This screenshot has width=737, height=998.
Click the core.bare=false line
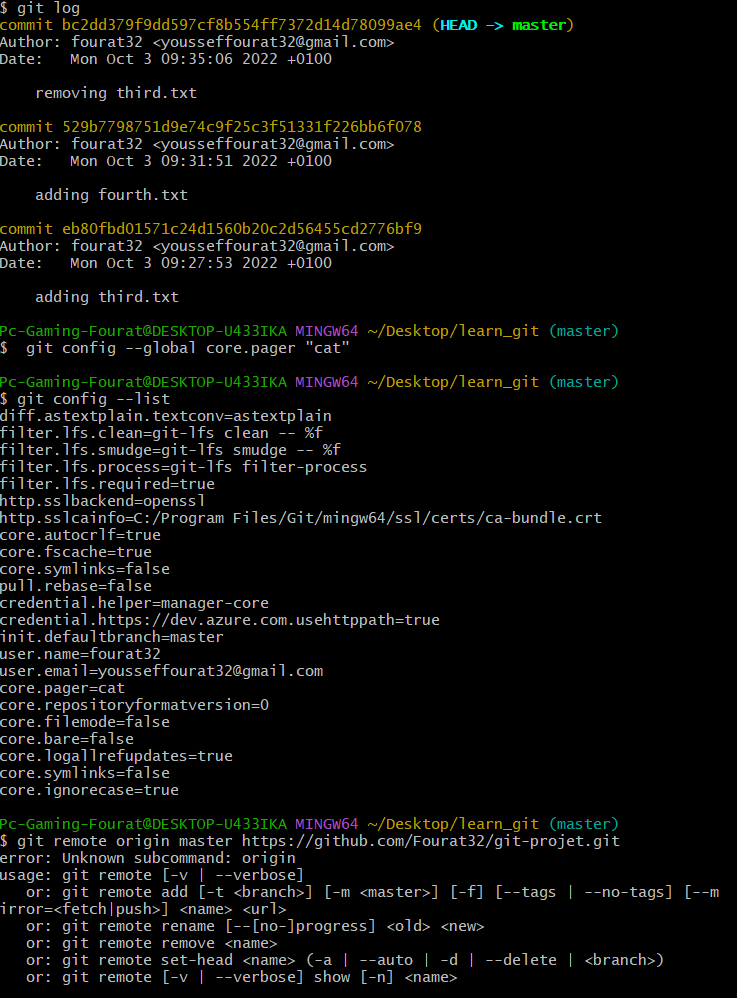[x=67, y=739]
